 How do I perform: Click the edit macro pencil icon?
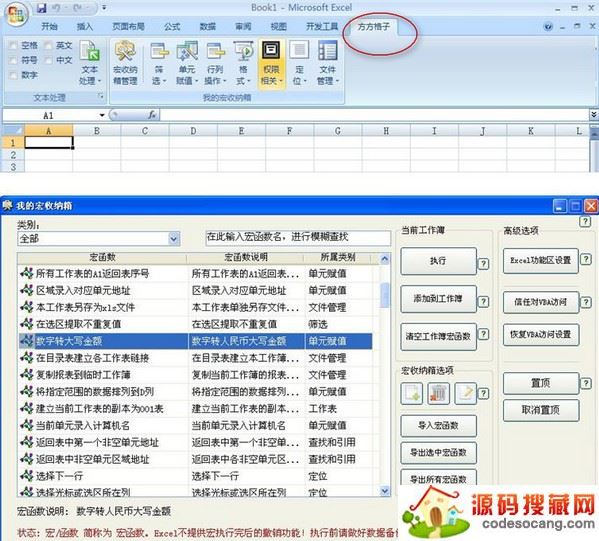click(x=466, y=393)
